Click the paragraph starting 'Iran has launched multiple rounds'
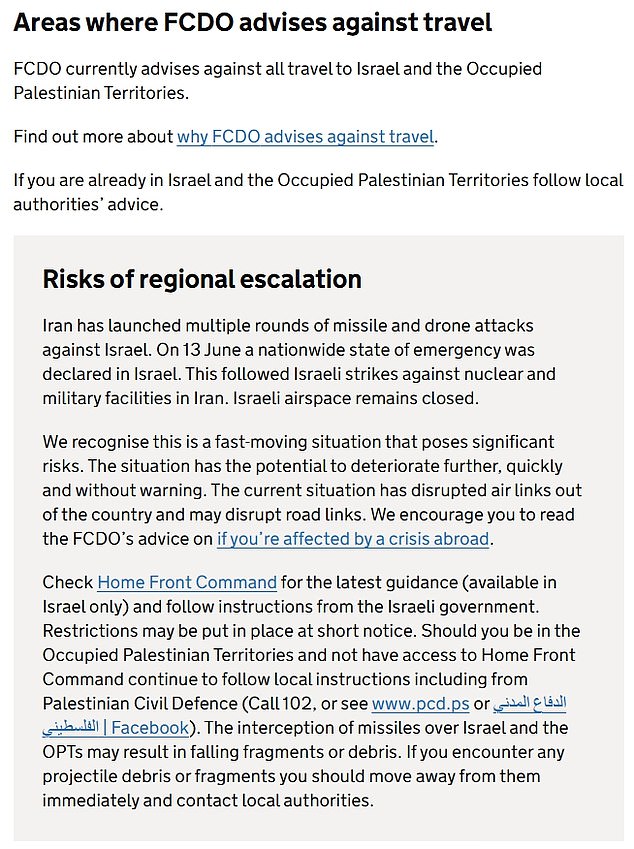634x849 pixels. point(299,362)
